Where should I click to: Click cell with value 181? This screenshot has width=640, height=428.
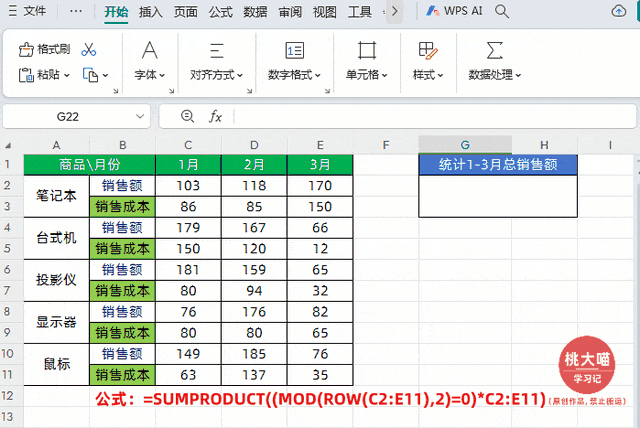[x=188, y=270]
